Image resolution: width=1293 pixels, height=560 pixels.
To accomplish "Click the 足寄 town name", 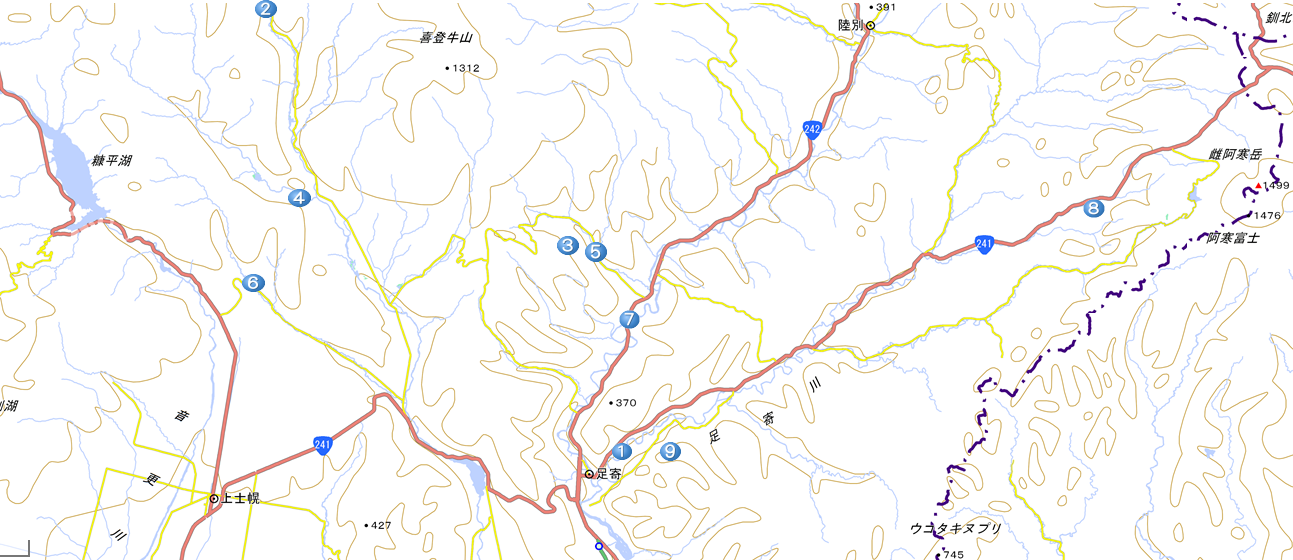I will (x=609, y=474).
